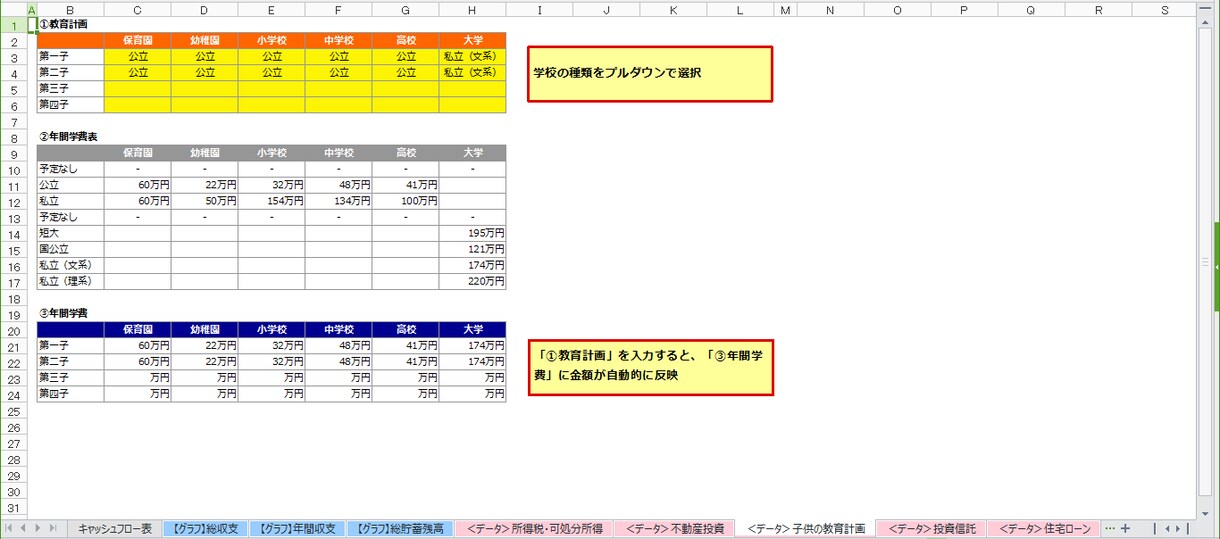This screenshot has height=539, width=1220.
Task: Open <データ> 住宅ローン sheet tab
Action: pos(1044,528)
